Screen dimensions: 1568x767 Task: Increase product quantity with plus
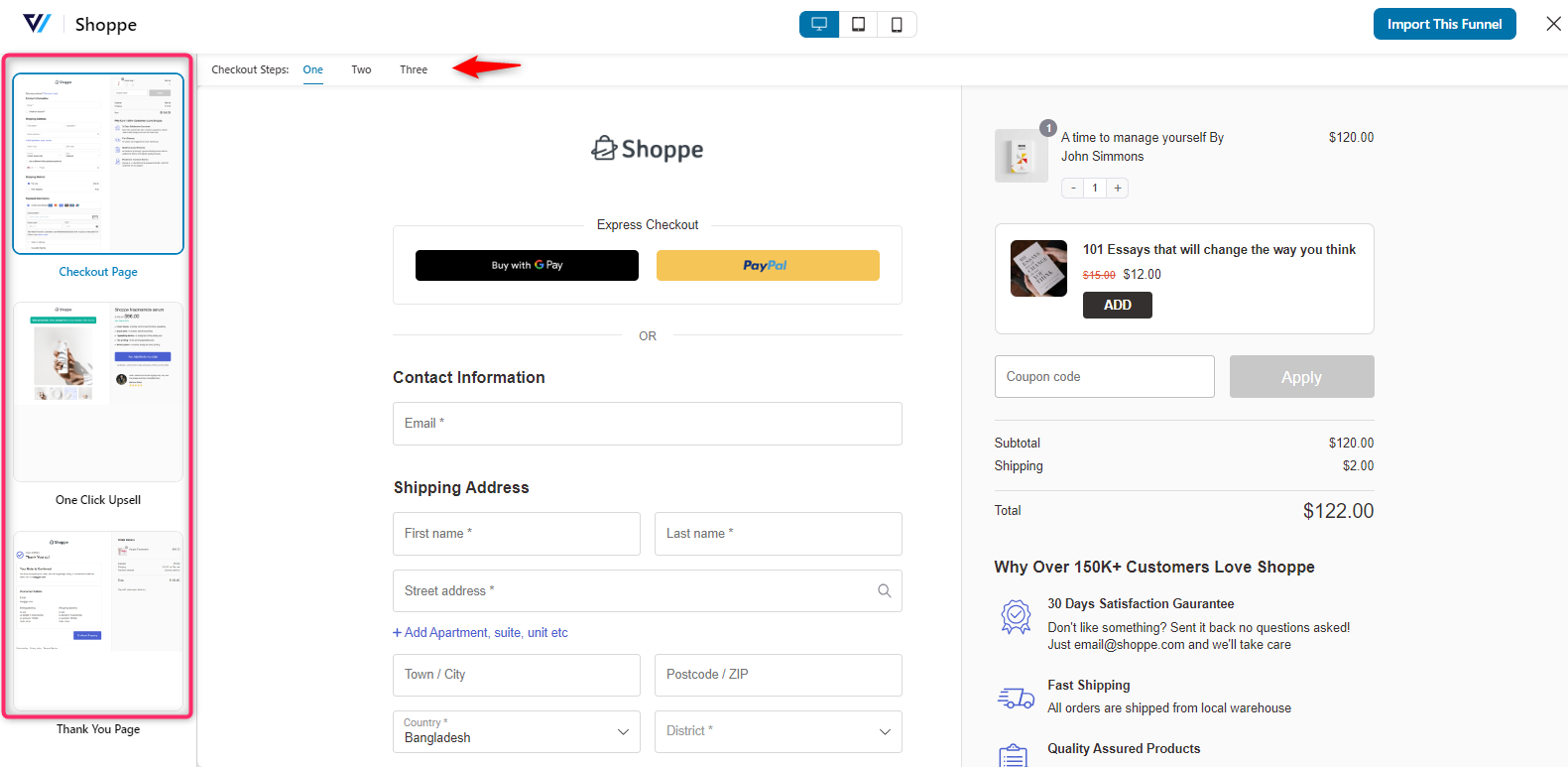[1118, 188]
